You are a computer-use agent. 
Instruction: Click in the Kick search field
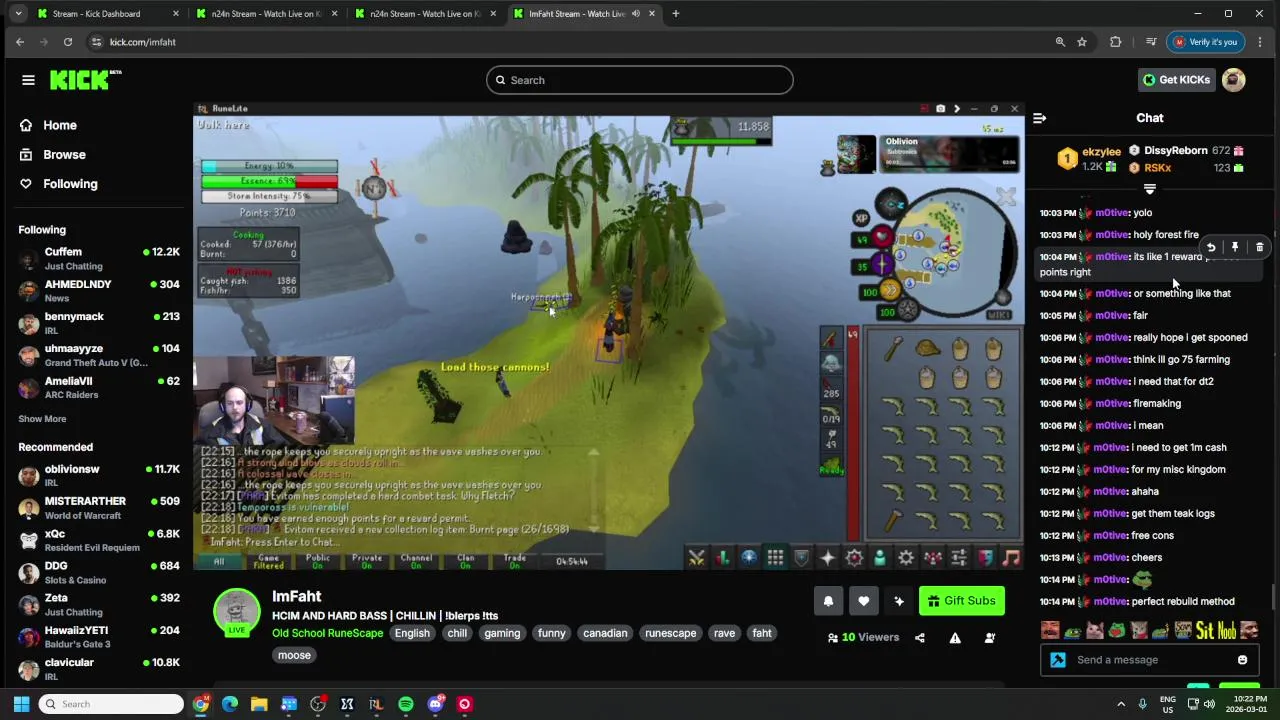(x=640, y=80)
